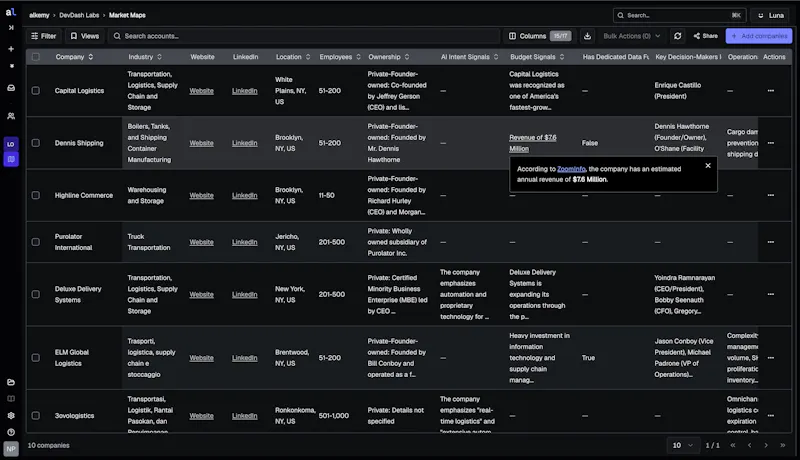Viewport: 800px width, 460px height.
Task: Open the help question mark icon
Action: (x=11, y=432)
